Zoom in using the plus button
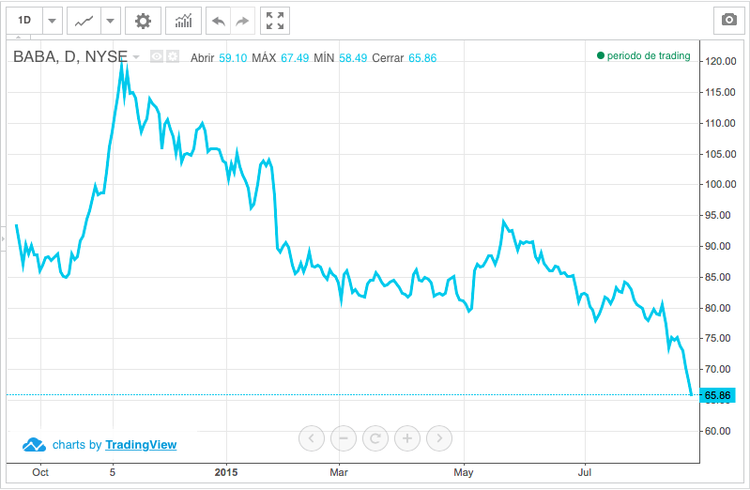Screen dimensions: 750x490 point(407,438)
